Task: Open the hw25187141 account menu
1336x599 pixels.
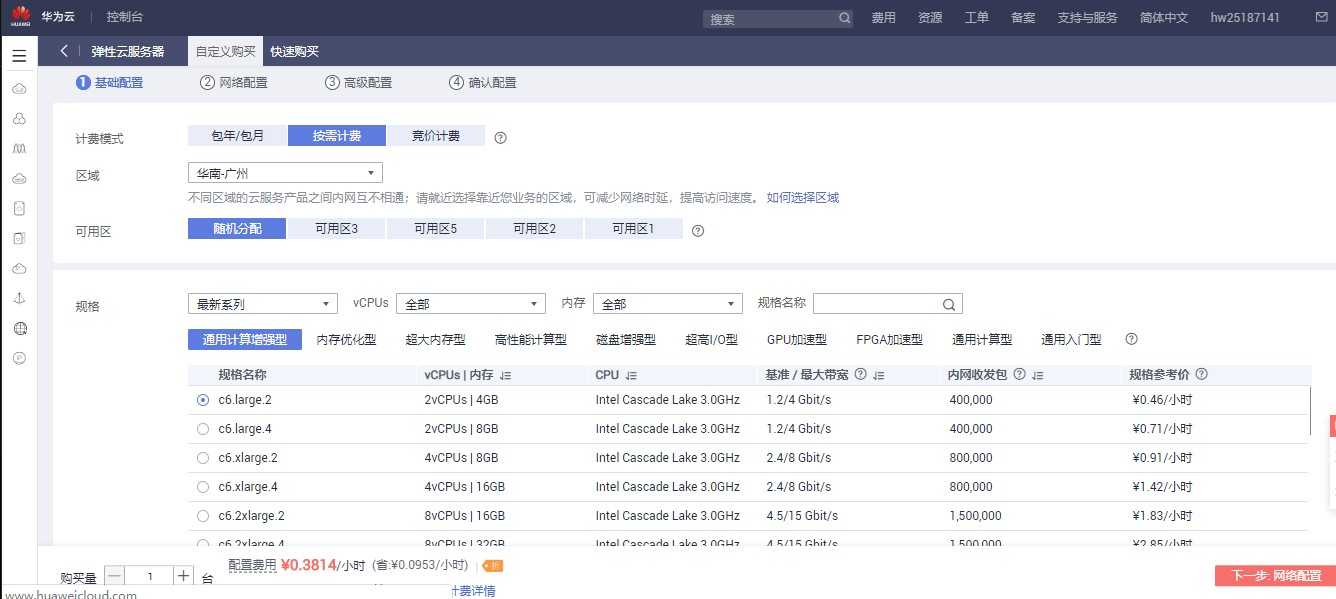Action: tap(1245, 18)
